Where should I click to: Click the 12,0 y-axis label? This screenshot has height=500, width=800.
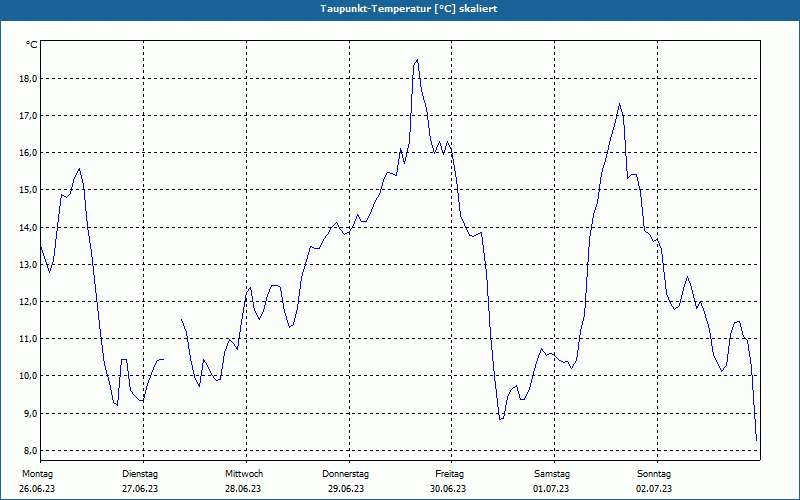tap(28, 302)
